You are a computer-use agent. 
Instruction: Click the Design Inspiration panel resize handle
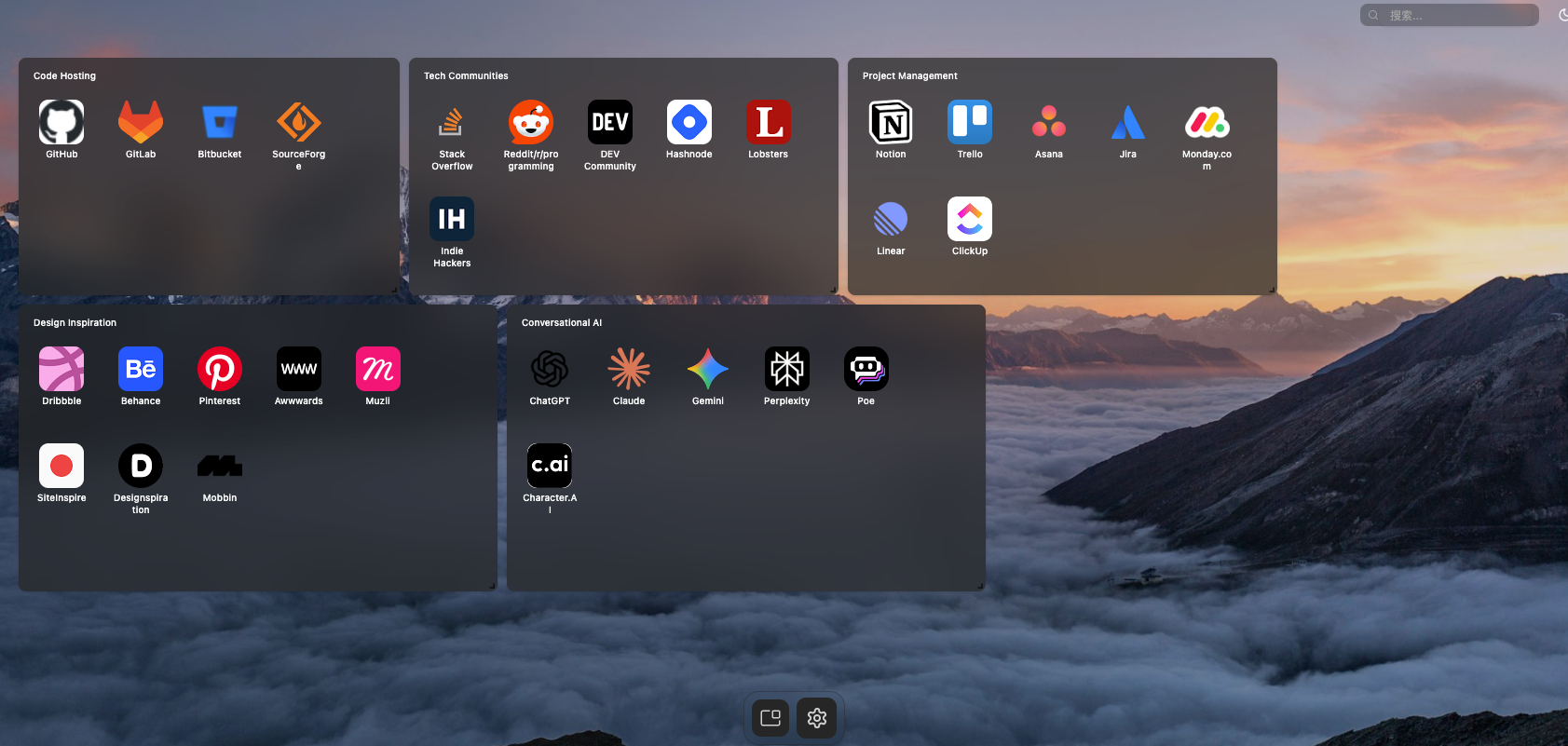[x=492, y=587]
